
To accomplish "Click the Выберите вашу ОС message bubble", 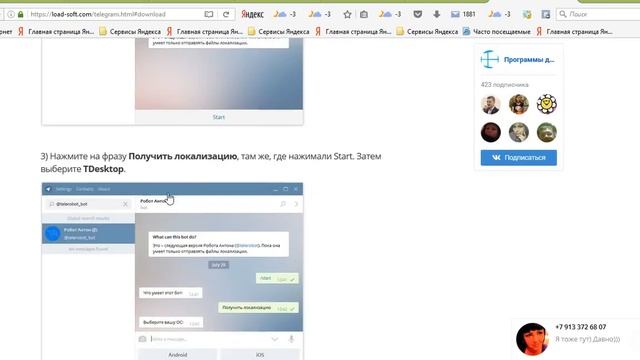I will pos(171,322).
